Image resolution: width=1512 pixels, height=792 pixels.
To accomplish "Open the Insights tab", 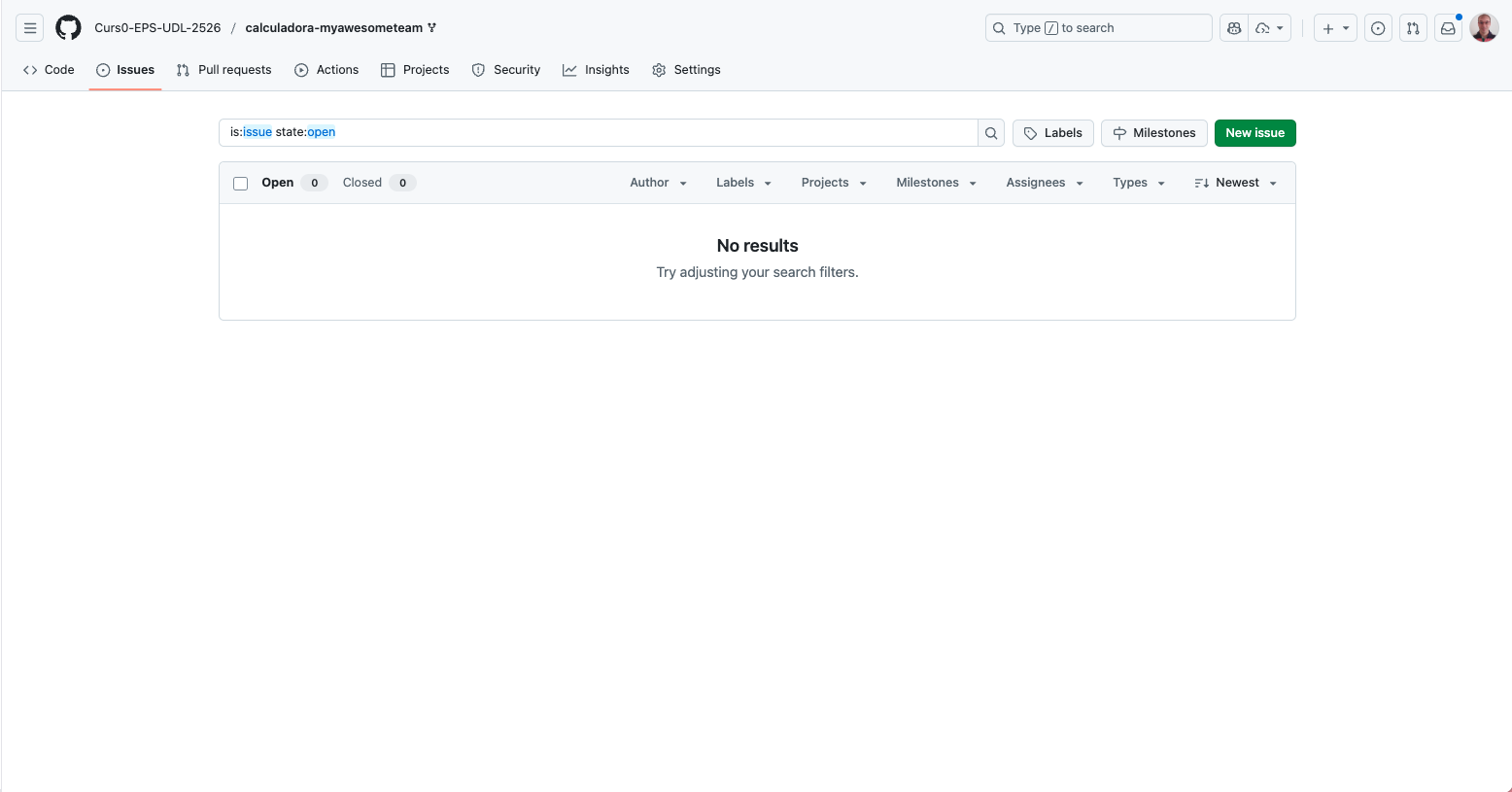I will [x=596, y=70].
